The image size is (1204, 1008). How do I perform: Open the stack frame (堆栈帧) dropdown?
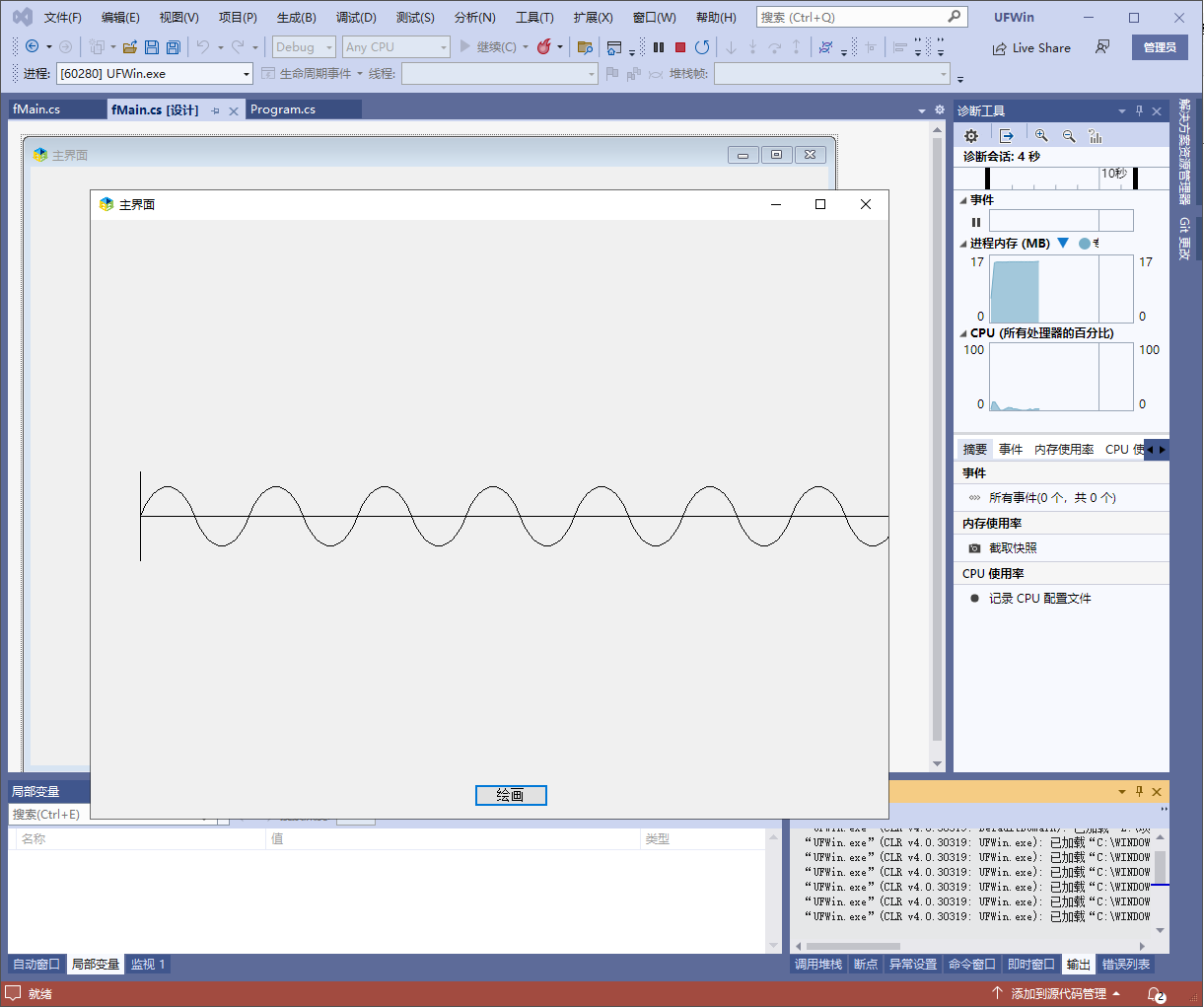click(832, 74)
